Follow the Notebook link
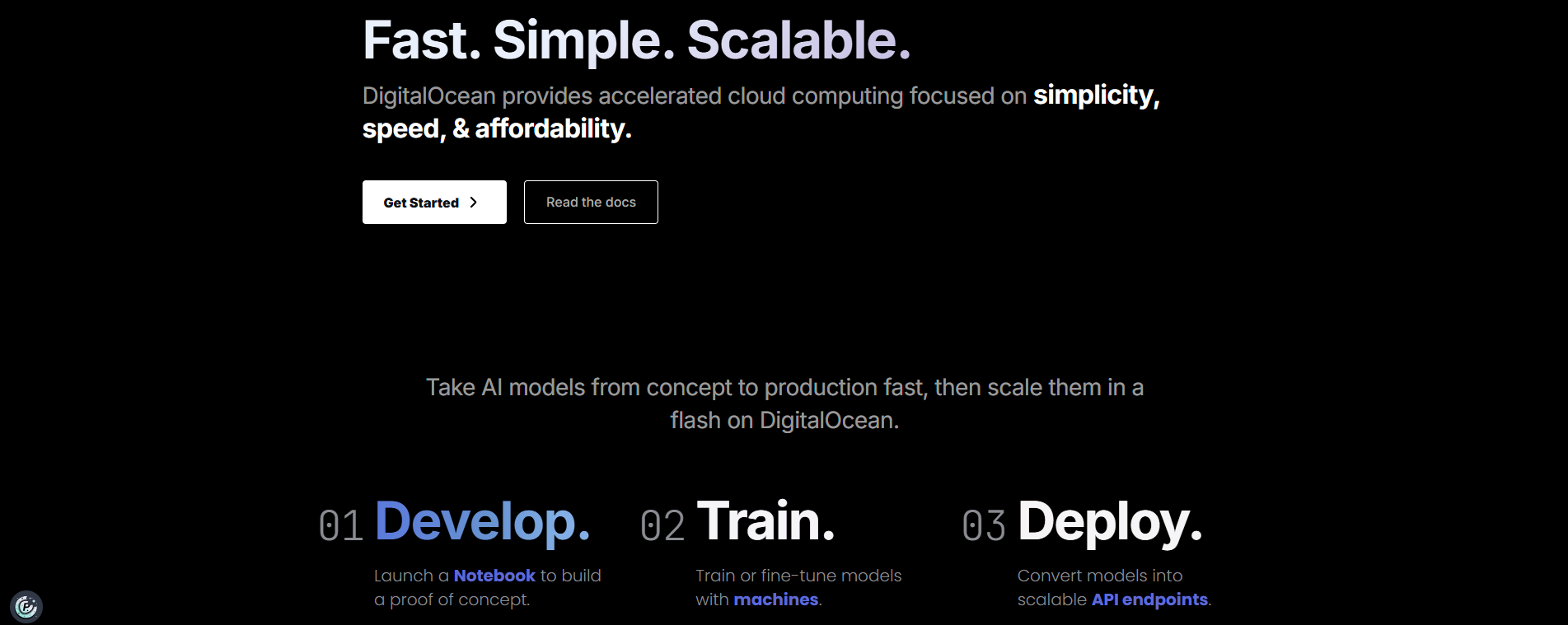Image resolution: width=1568 pixels, height=625 pixels. (x=494, y=576)
